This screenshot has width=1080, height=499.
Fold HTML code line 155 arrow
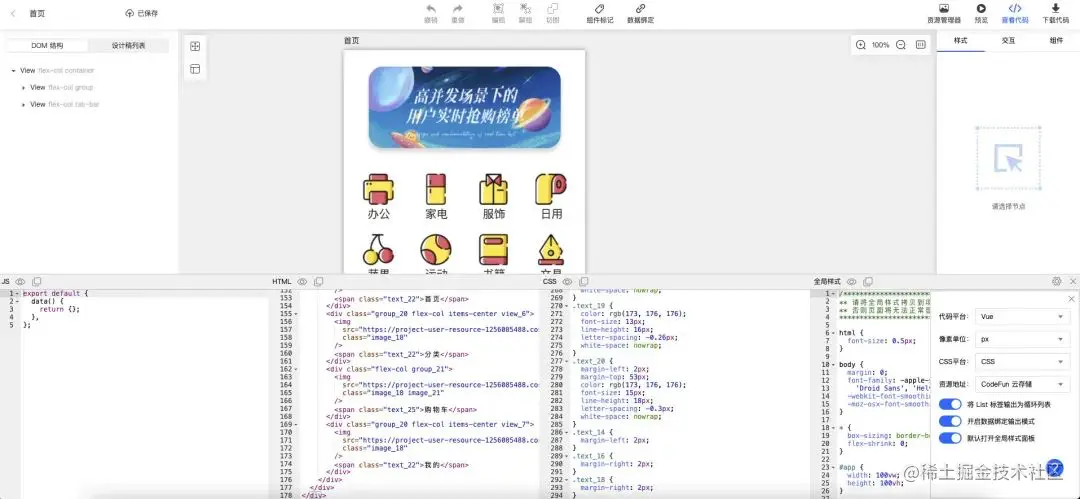coord(296,314)
